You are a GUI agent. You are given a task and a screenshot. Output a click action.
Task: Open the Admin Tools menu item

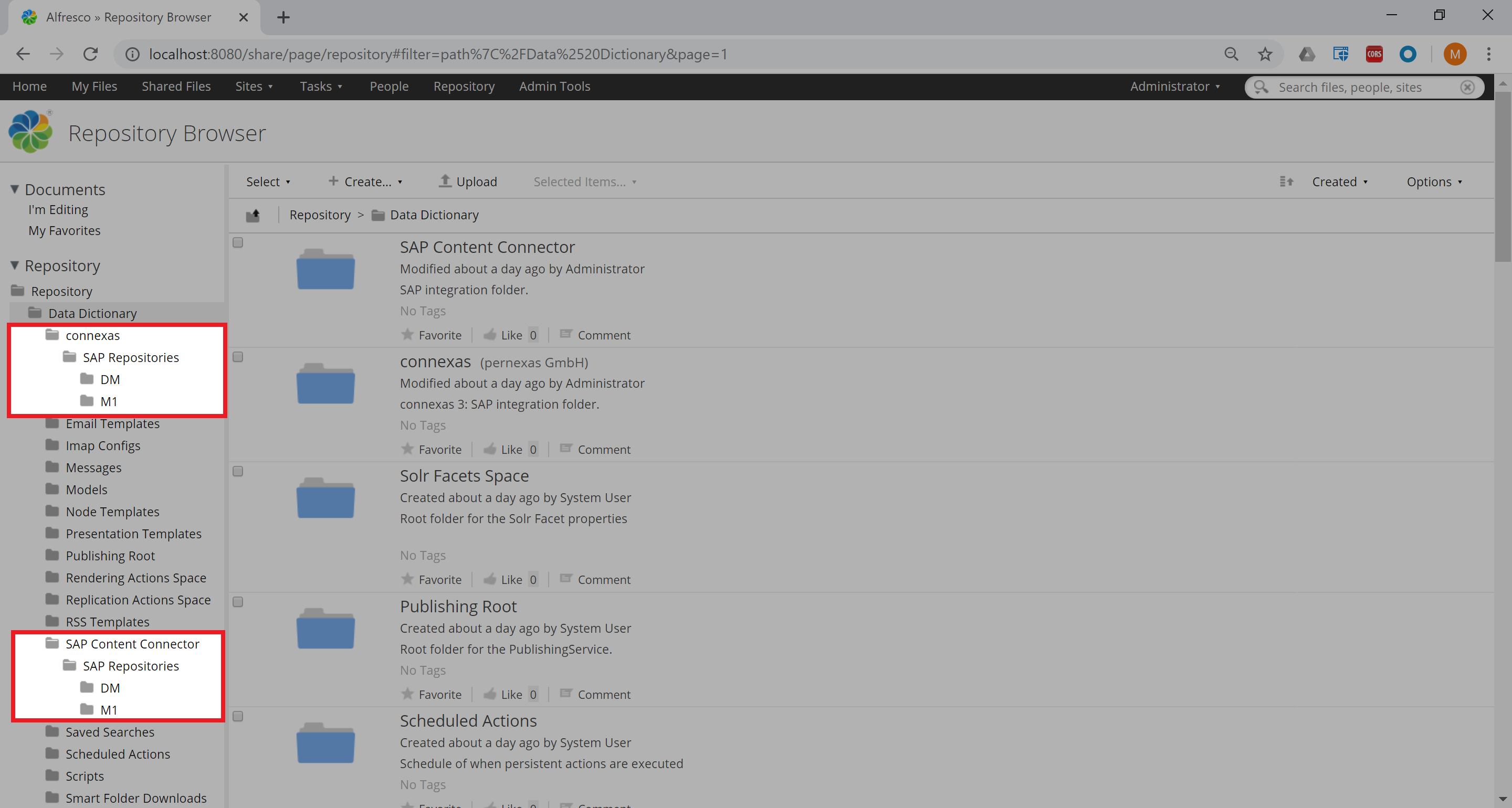(x=554, y=86)
